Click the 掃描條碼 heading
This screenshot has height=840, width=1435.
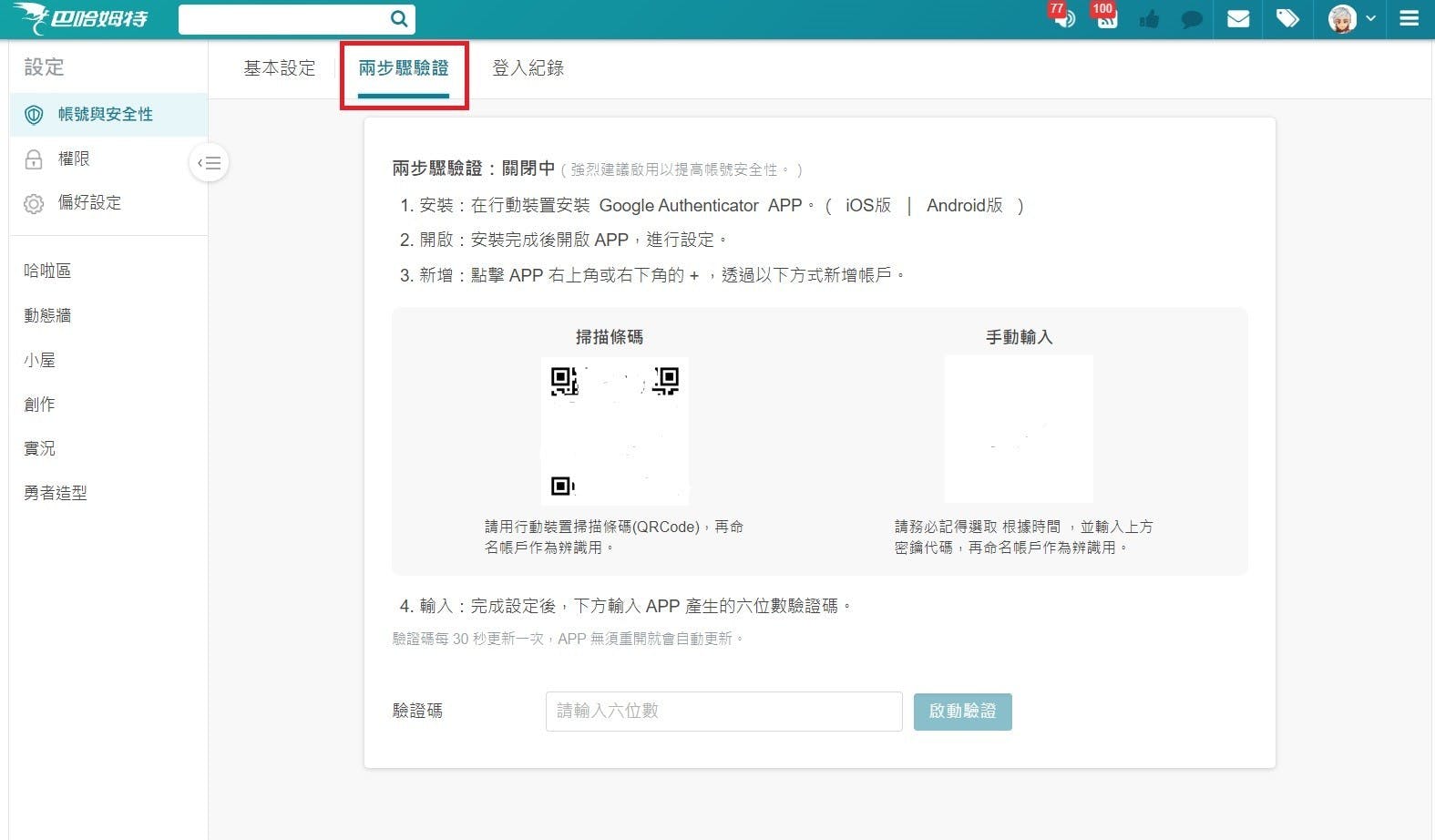click(x=610, y=337)
